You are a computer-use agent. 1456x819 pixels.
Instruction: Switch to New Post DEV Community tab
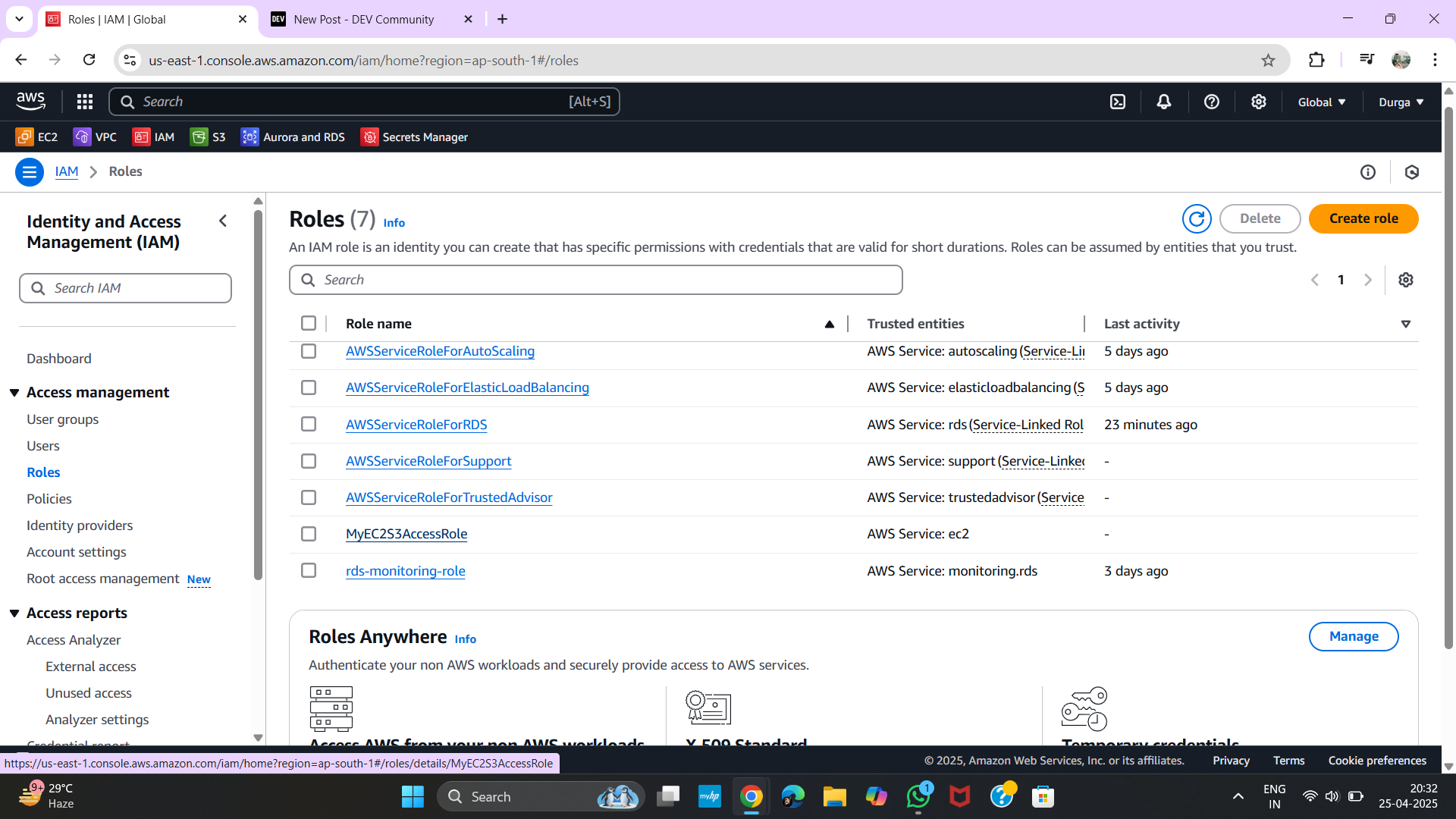372,19
